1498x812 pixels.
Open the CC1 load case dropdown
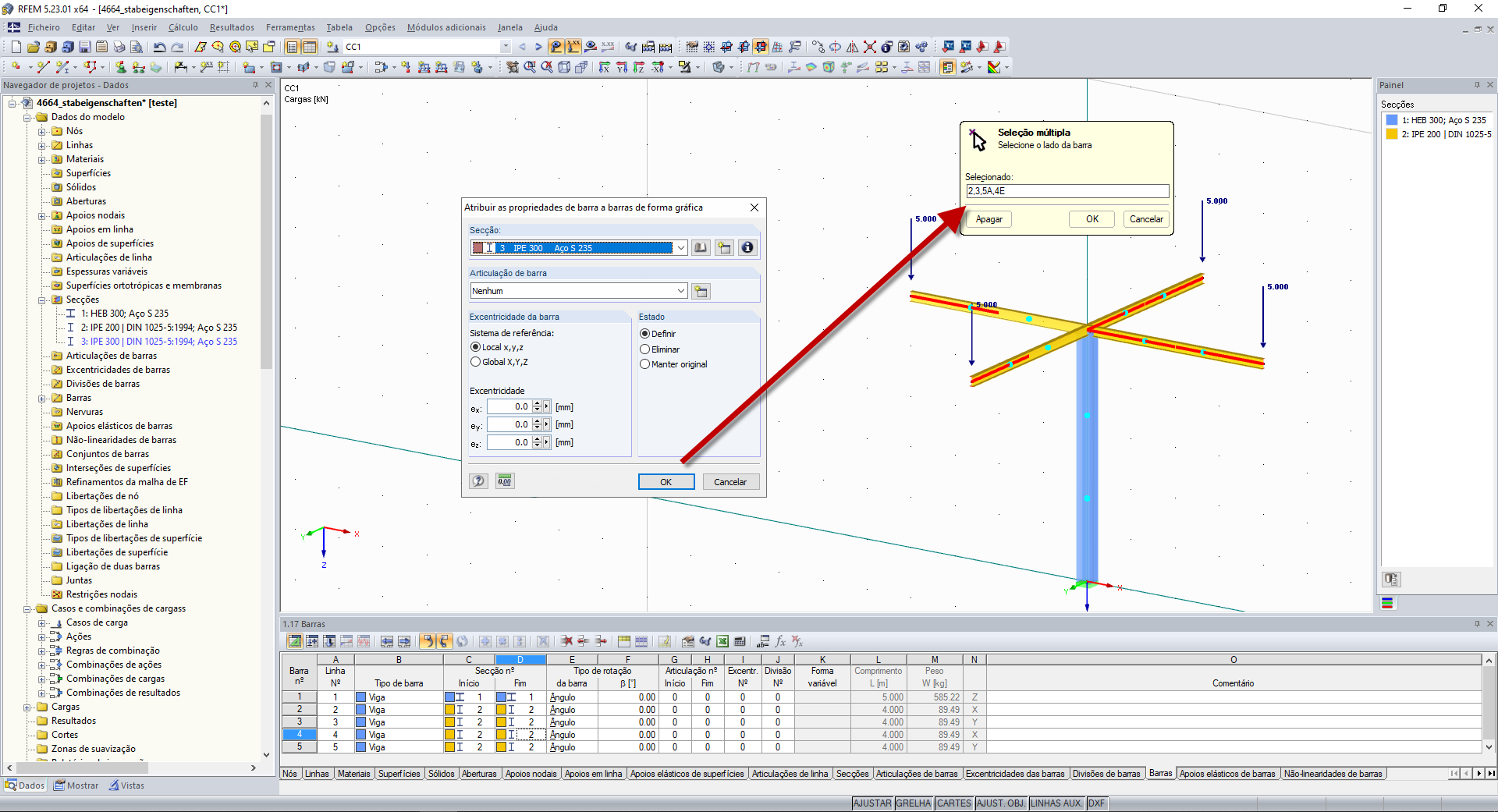point(506,47)
